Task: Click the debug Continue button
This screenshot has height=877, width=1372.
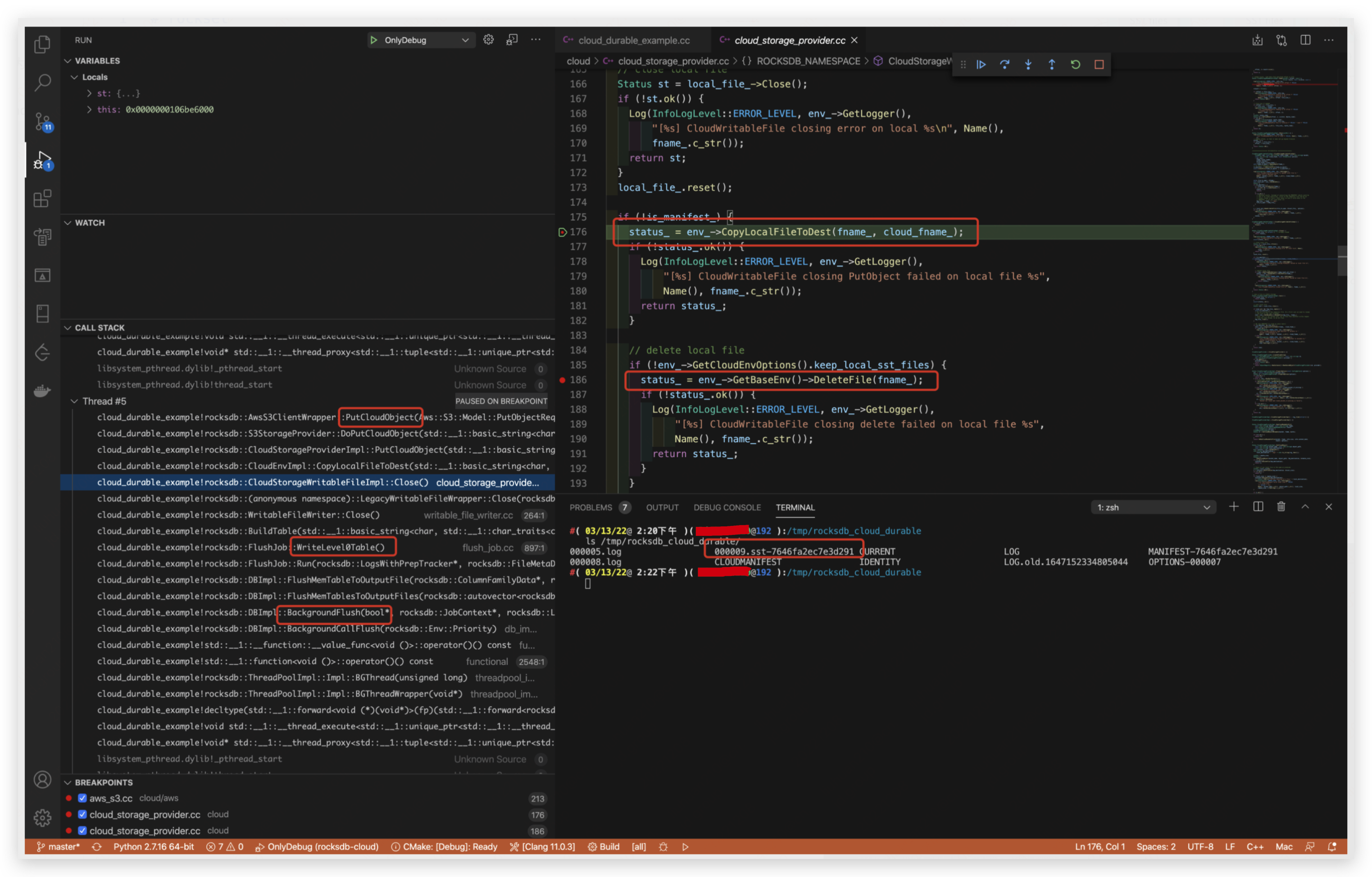Action: tap(981, 64)
